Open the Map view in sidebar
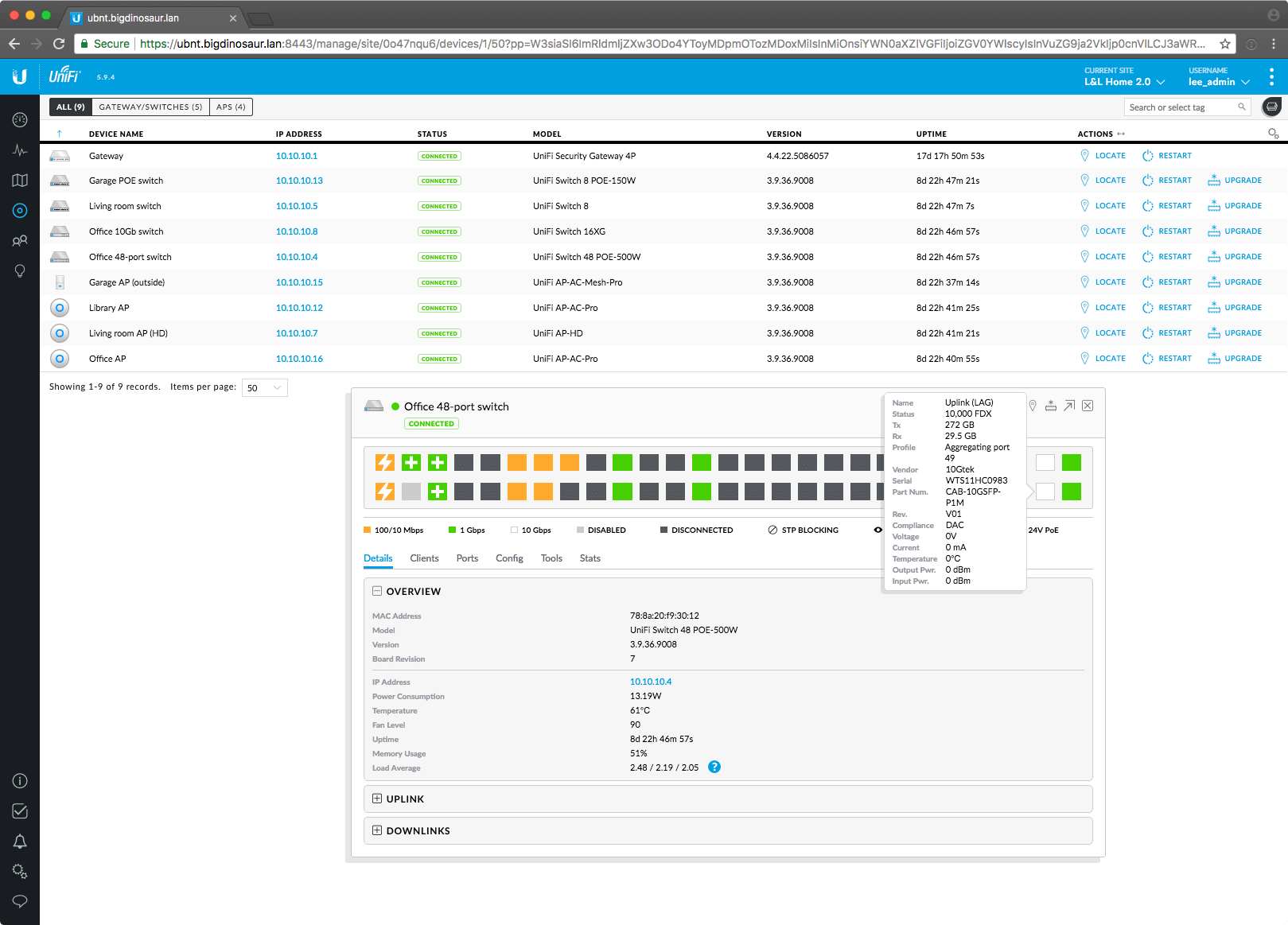This screenshot has width=1288, height=925. click(20, 181)
